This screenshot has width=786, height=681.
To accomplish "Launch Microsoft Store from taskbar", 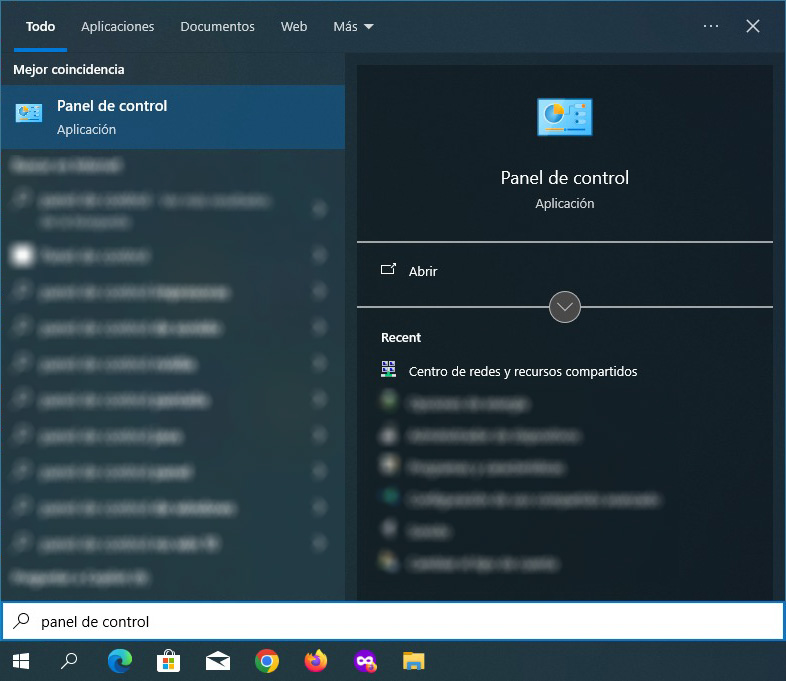I will (168, 661).
